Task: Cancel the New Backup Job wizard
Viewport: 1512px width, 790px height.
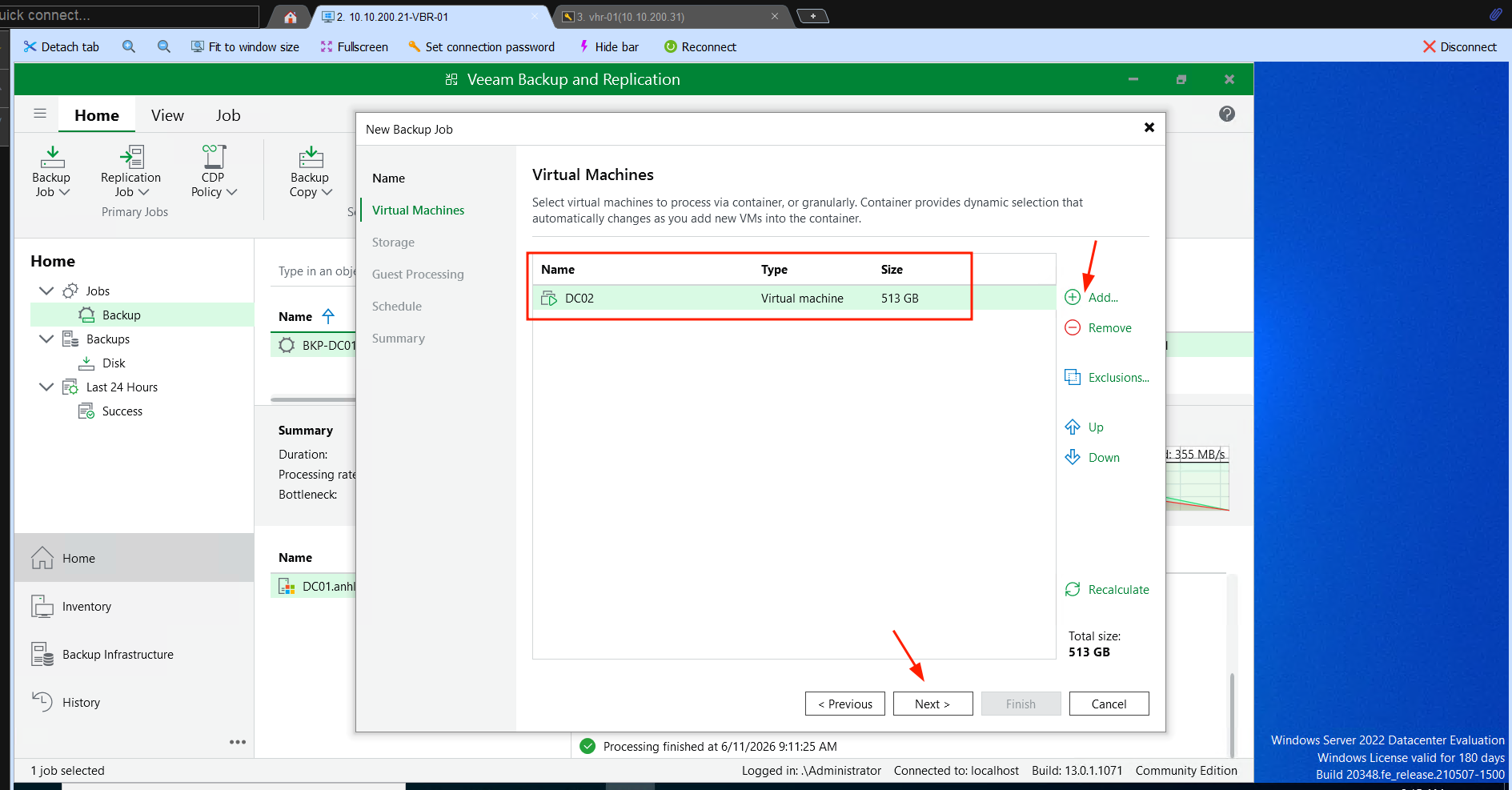Action: [1109, 704]
